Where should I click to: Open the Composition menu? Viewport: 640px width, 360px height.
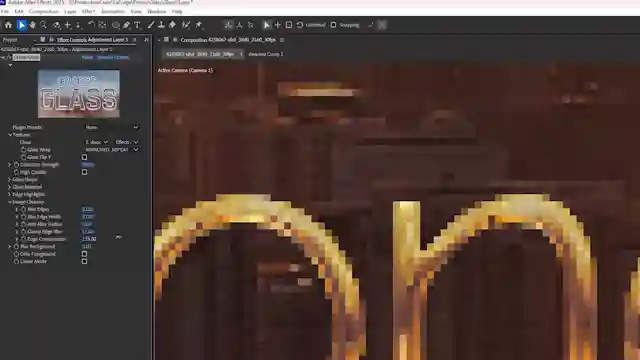pos(44,12)
